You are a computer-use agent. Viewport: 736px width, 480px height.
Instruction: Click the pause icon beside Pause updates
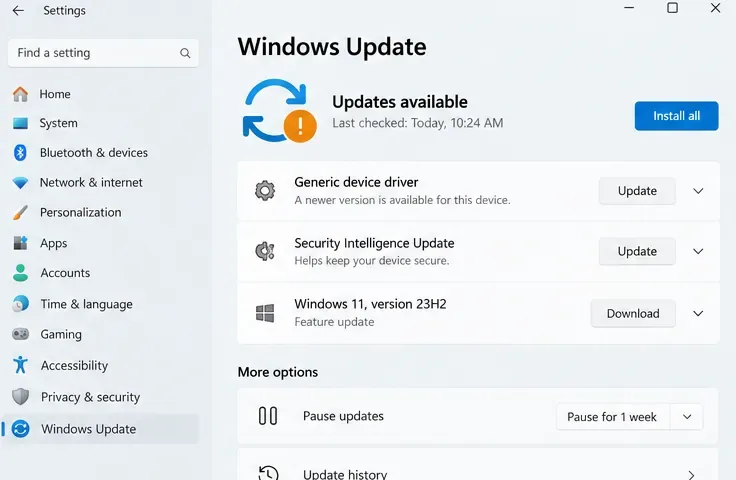click(x=268, y=416)
